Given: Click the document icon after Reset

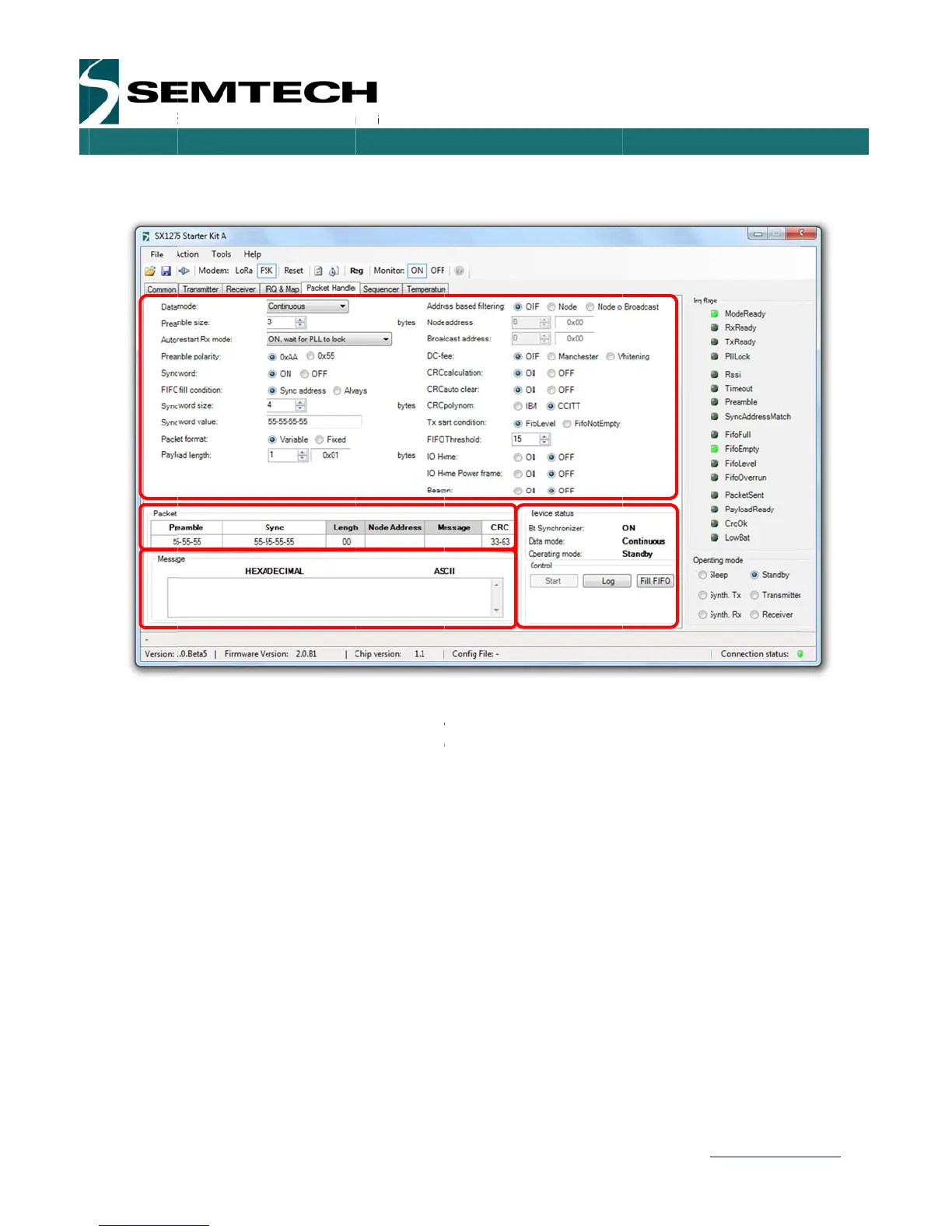Looking at the screenshot, I should tap(318, 271).
